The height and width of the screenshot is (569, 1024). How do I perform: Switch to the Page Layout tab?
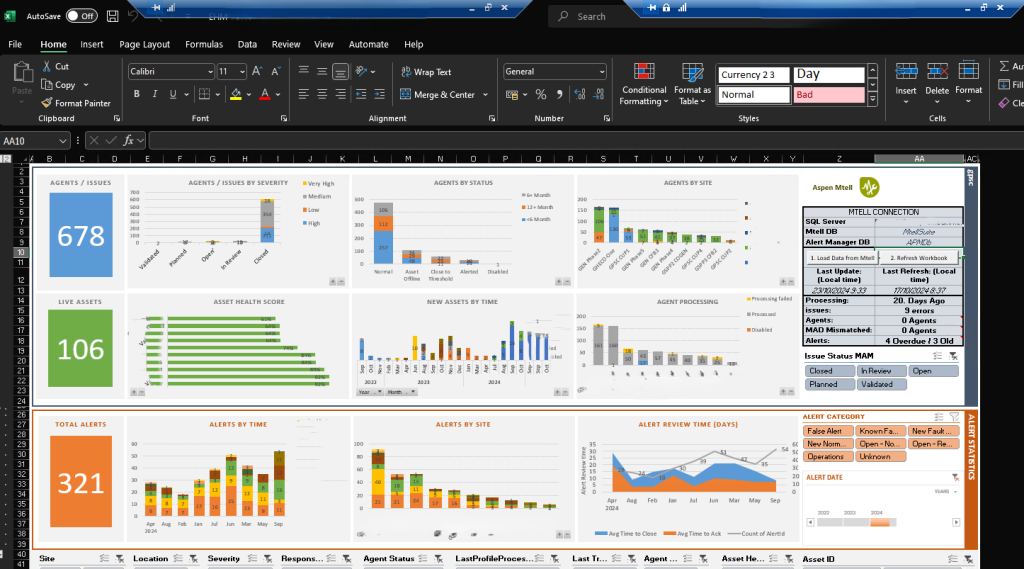144,44
